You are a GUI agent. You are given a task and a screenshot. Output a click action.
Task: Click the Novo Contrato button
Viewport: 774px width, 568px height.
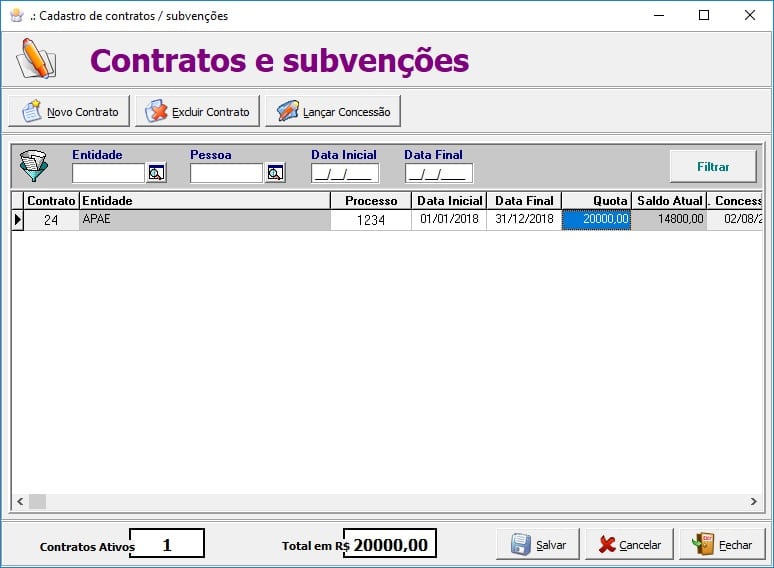69,111
